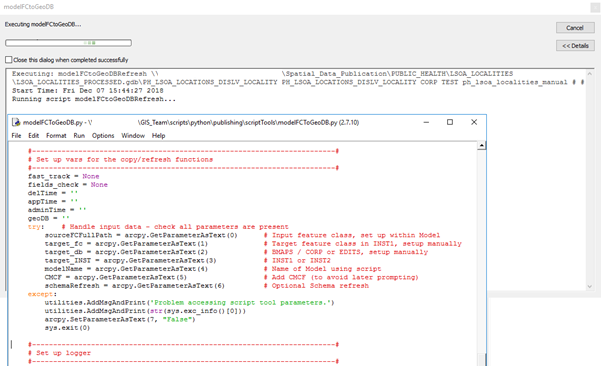Click the 'arcpy.SetParameterAsText(7, "False")' line
The image size is (601, 366).
120,320
